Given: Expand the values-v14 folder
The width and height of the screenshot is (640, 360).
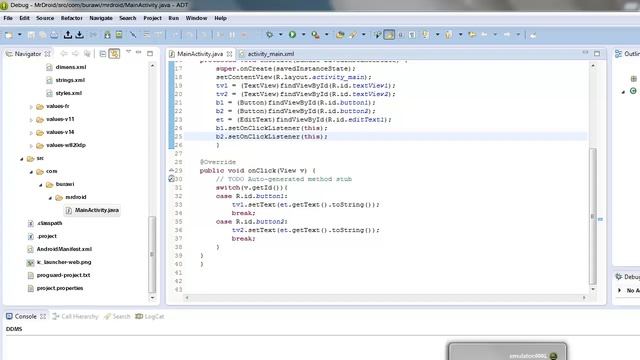Looking at the screenshot, I should click(x=31, y=133).
